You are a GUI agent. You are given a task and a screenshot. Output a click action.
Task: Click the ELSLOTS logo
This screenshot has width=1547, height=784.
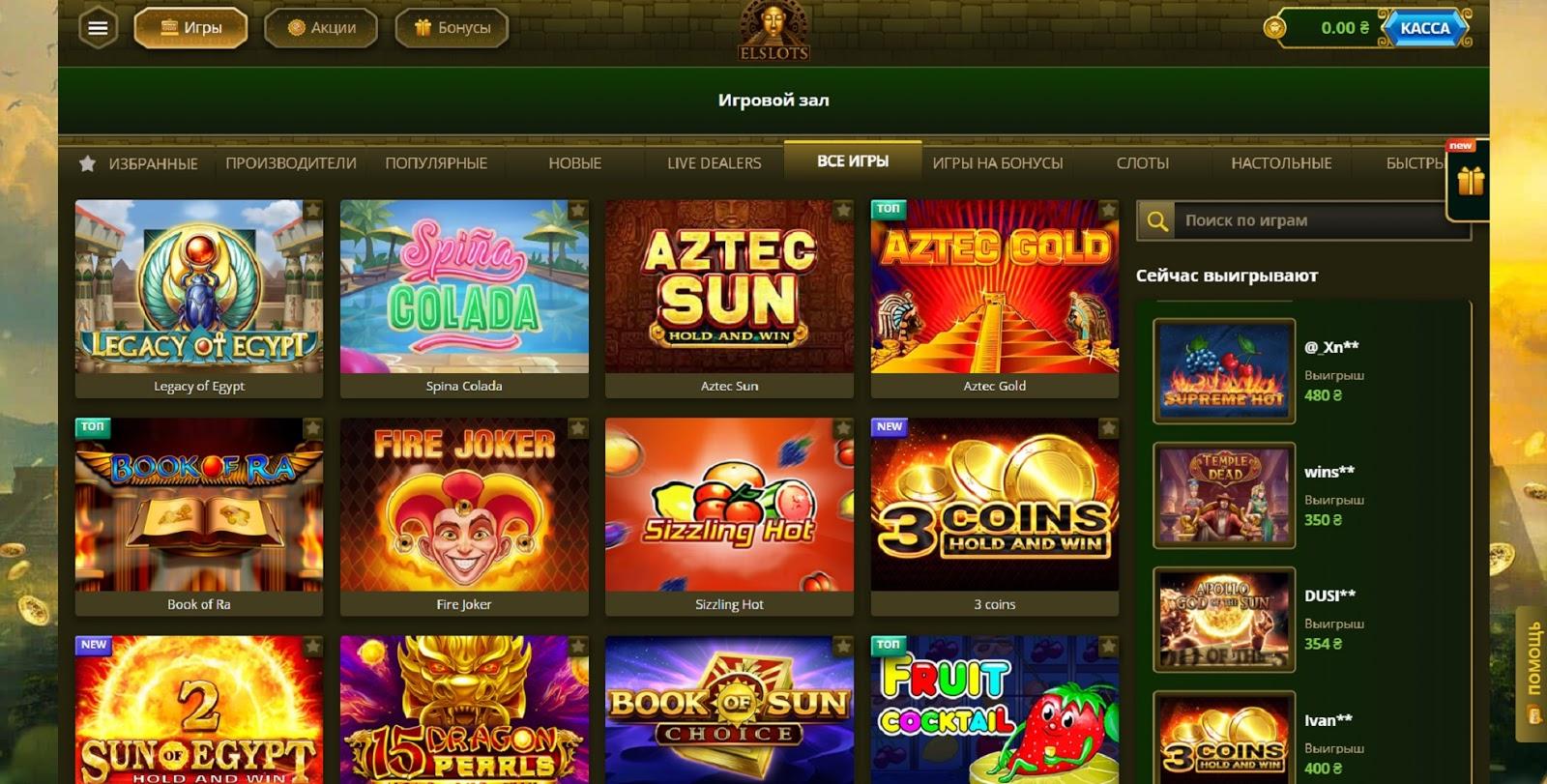tap(773, 30)
